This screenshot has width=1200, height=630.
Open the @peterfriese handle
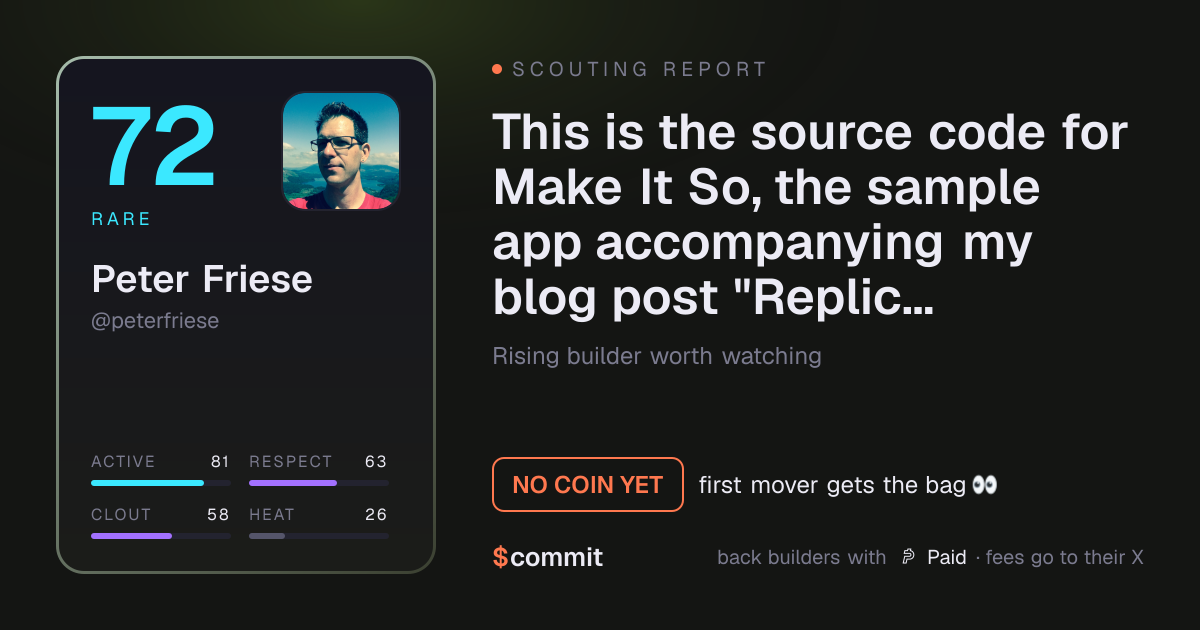point(155,321)
